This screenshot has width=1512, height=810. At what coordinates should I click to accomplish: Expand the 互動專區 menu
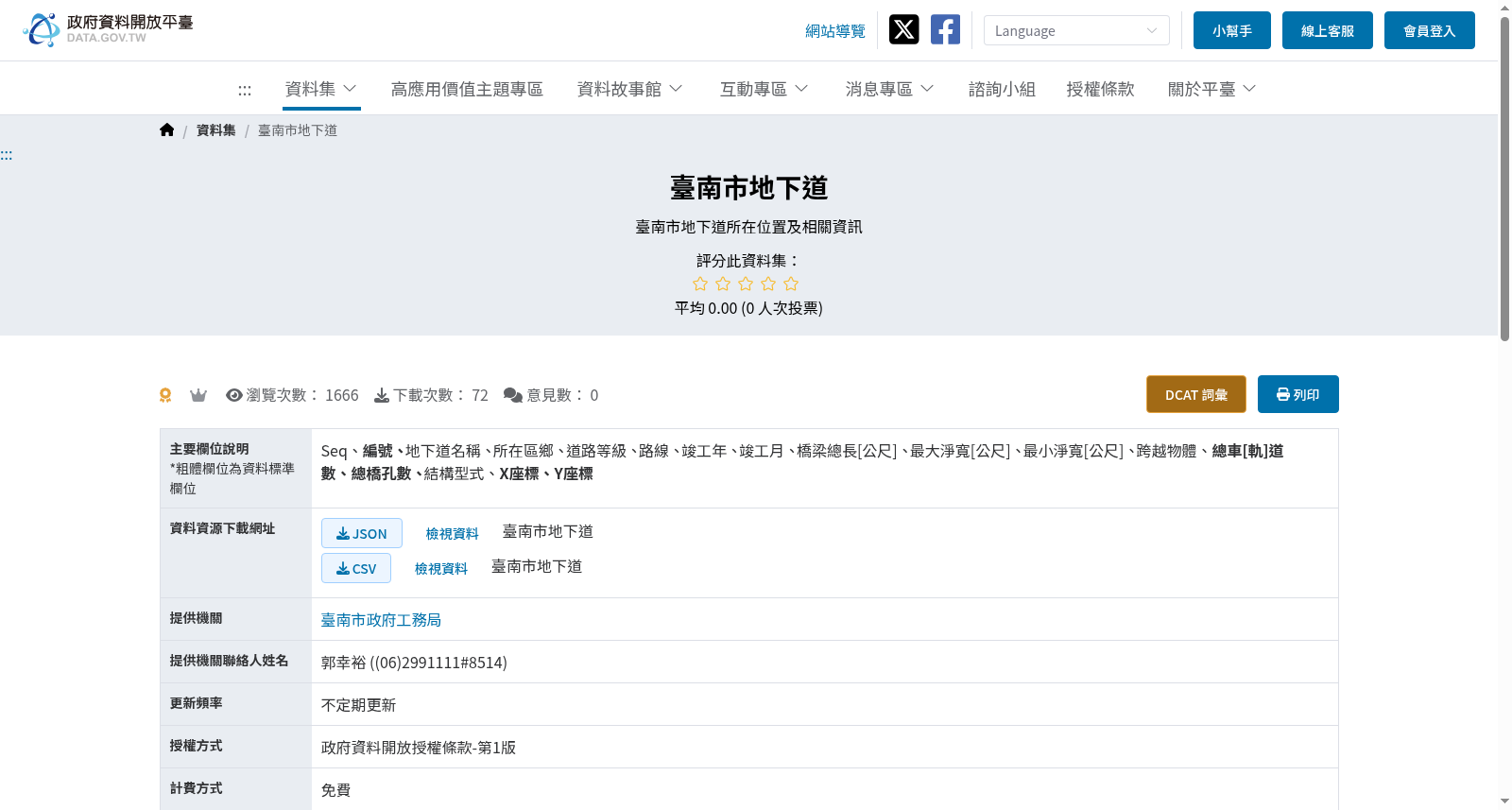(765, 89)
